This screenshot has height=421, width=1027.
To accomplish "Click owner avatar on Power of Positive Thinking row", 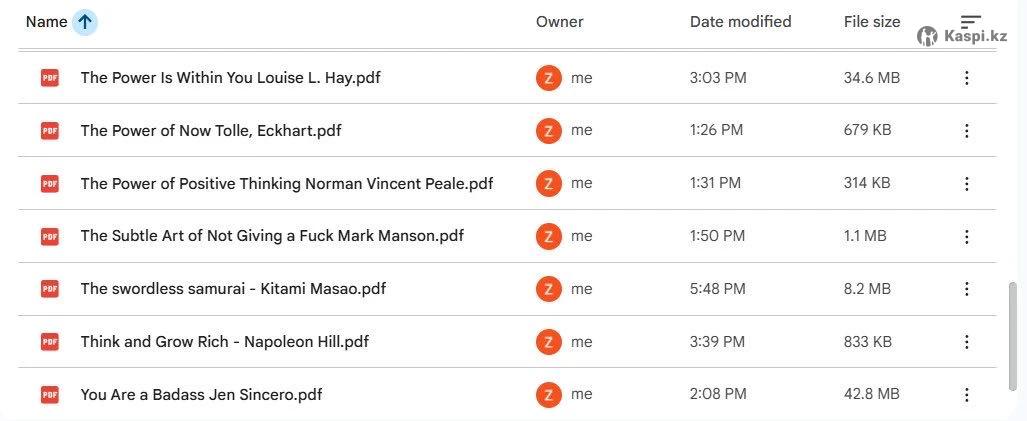I will [548, 184].
